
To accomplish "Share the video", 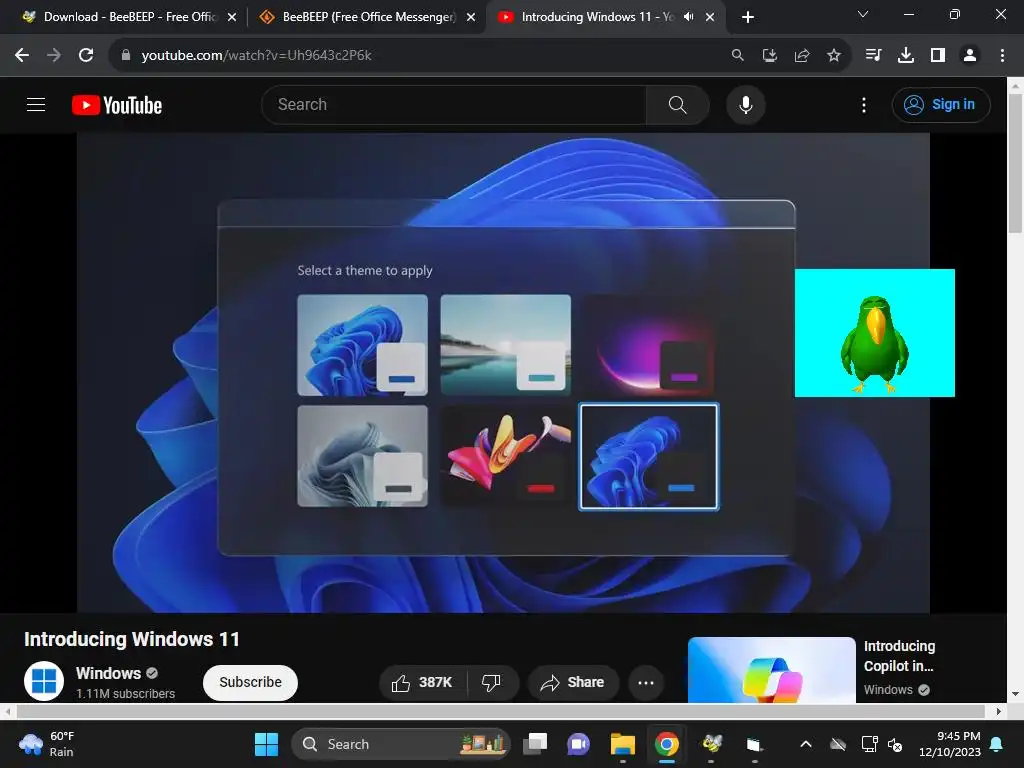I will pyautogui.click(x=573, y=682).
